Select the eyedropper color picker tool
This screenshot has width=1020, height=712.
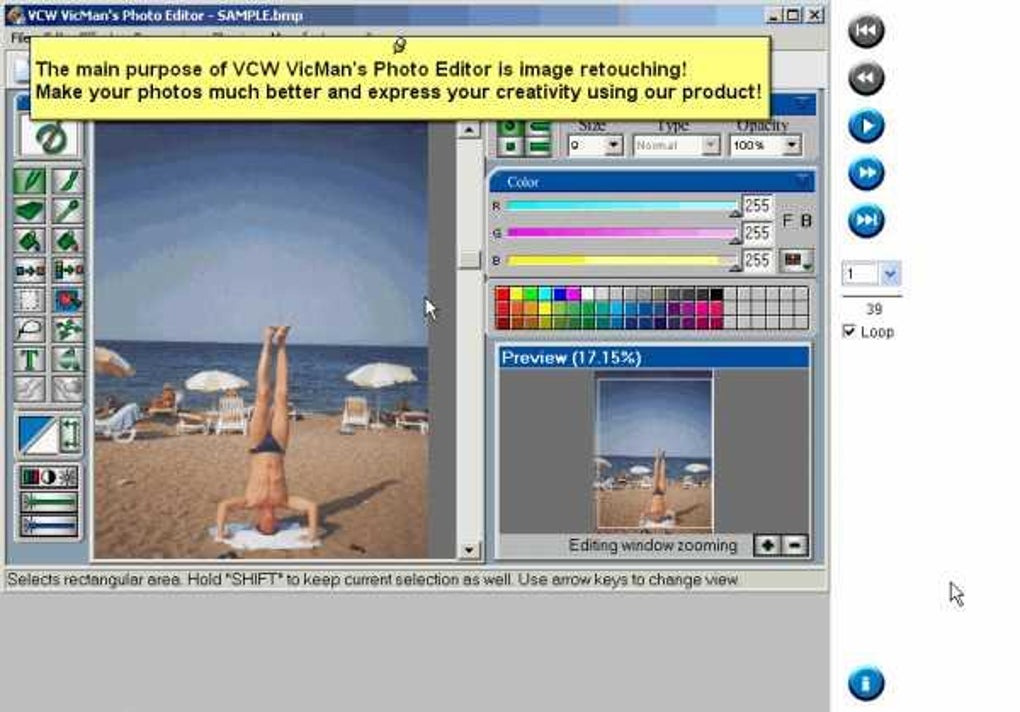click(x=68, y=211)
